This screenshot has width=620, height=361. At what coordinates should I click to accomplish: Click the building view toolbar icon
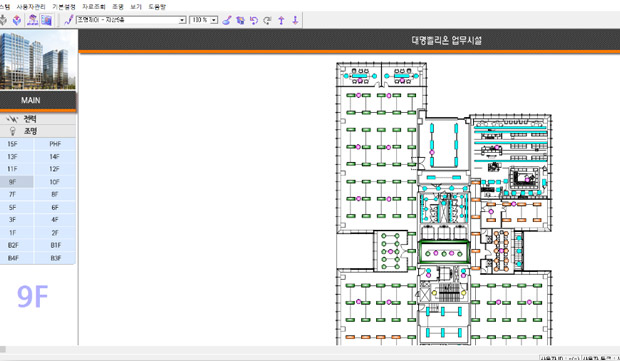[240, 20]
